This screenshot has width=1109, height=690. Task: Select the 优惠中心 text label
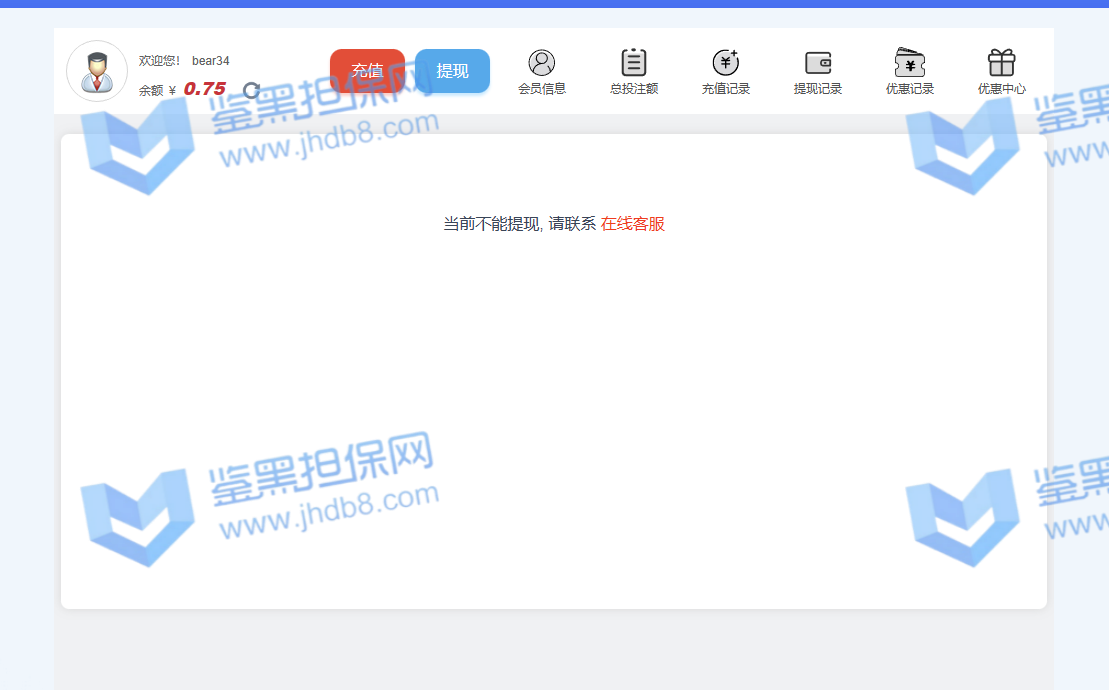(x=1002, y=89)
